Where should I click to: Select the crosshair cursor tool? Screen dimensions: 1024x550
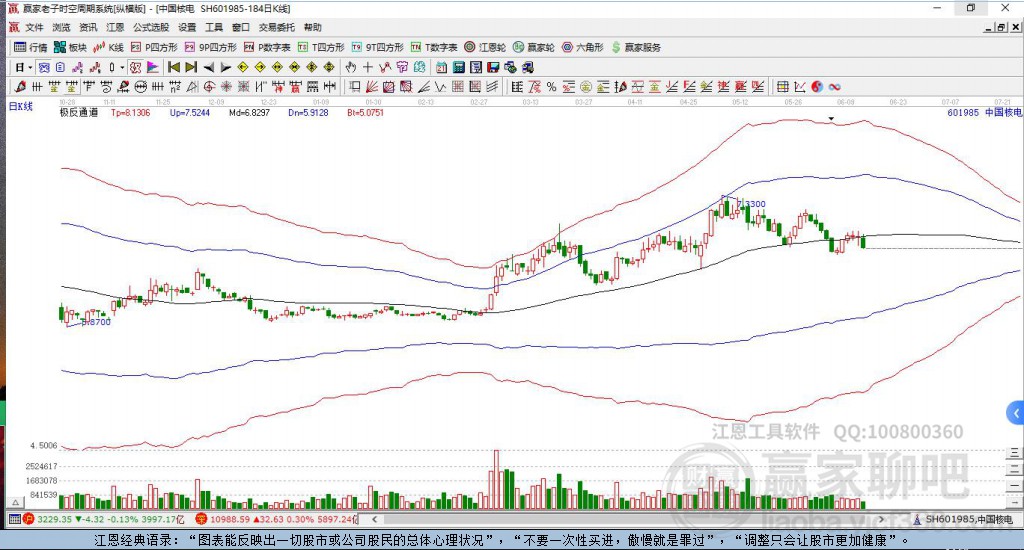pyautogui.click(x=368, y=67)
